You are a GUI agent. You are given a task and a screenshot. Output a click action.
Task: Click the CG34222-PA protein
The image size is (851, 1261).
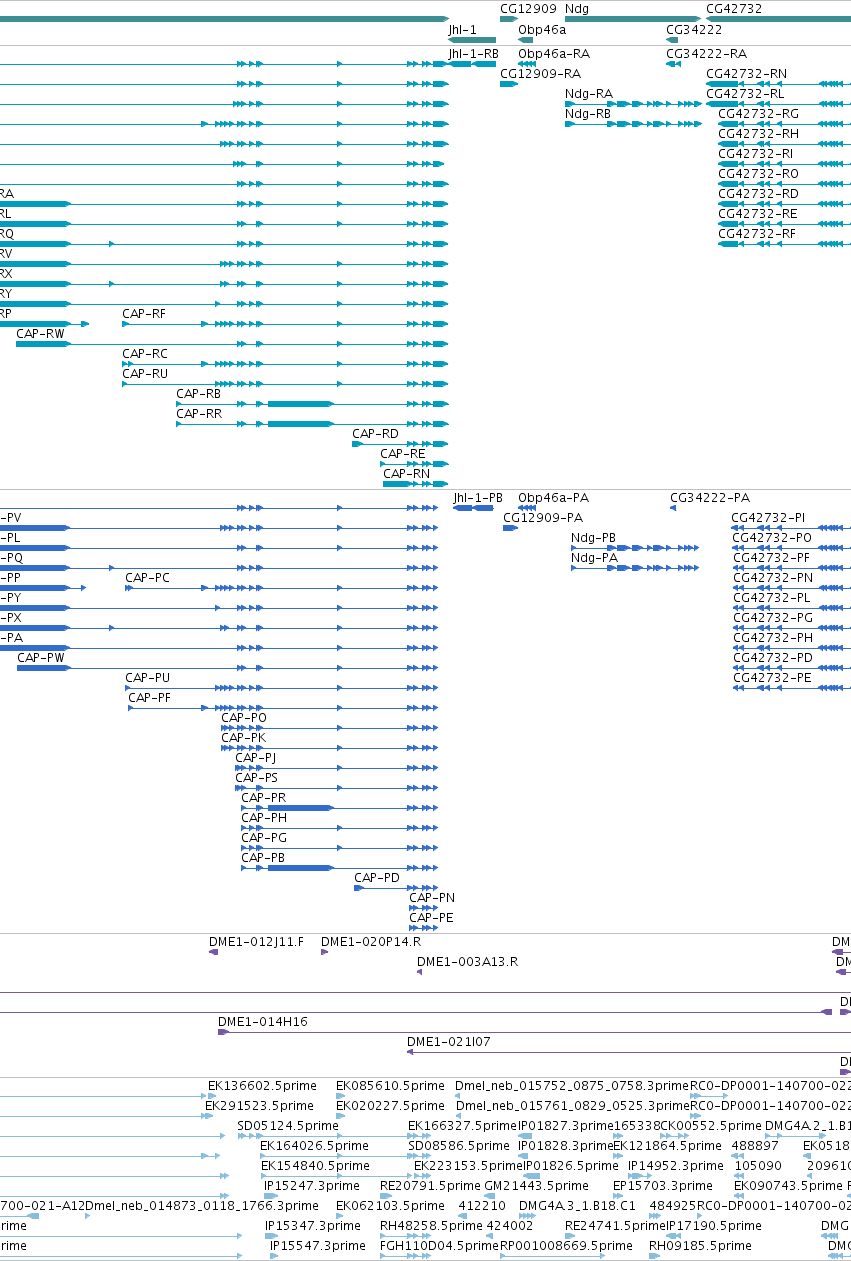coord(673,508)
